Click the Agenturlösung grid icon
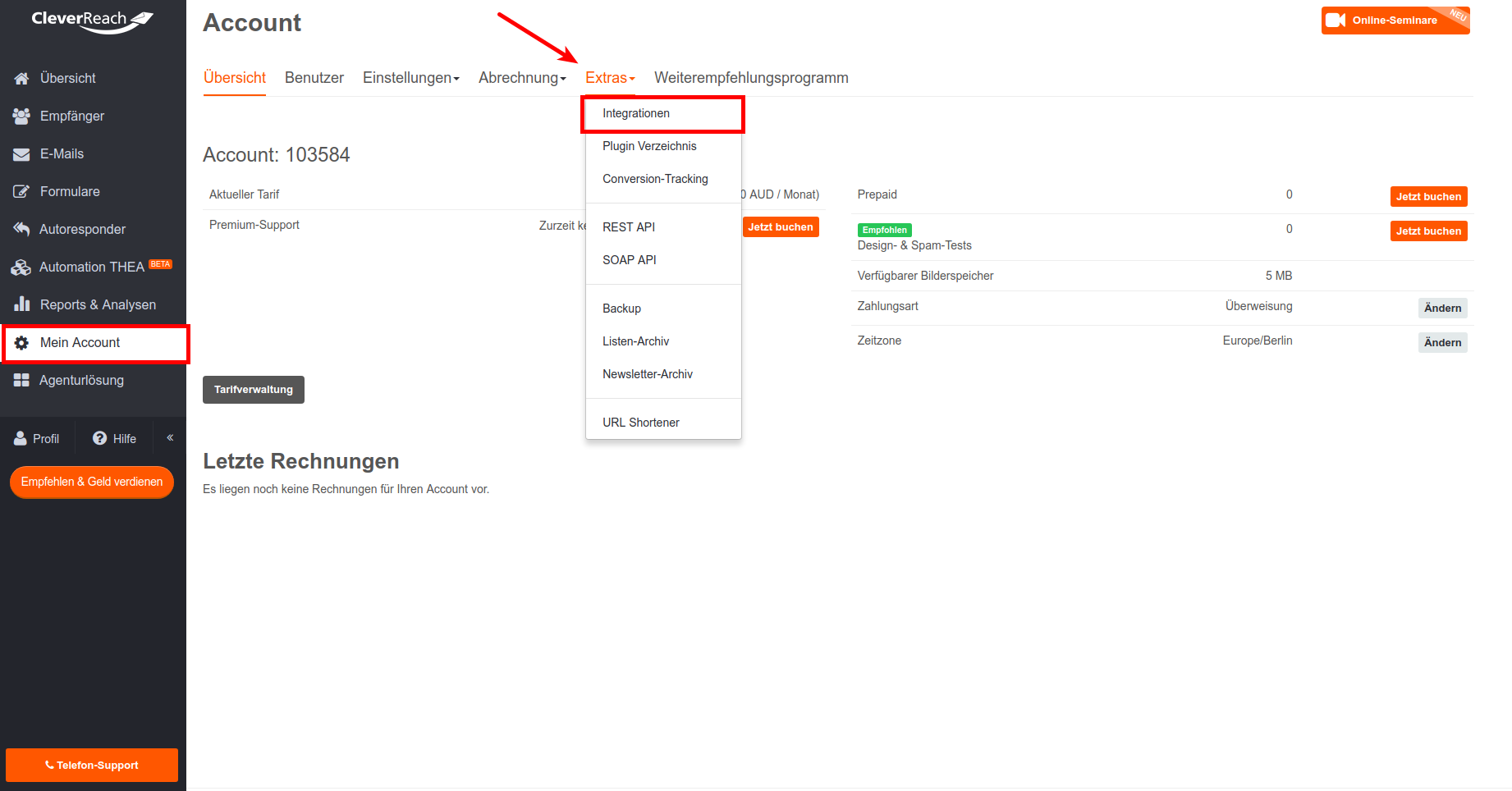The width and height of the screenshot is (1512, 791). pyautogui.click(x=21, y=380)
